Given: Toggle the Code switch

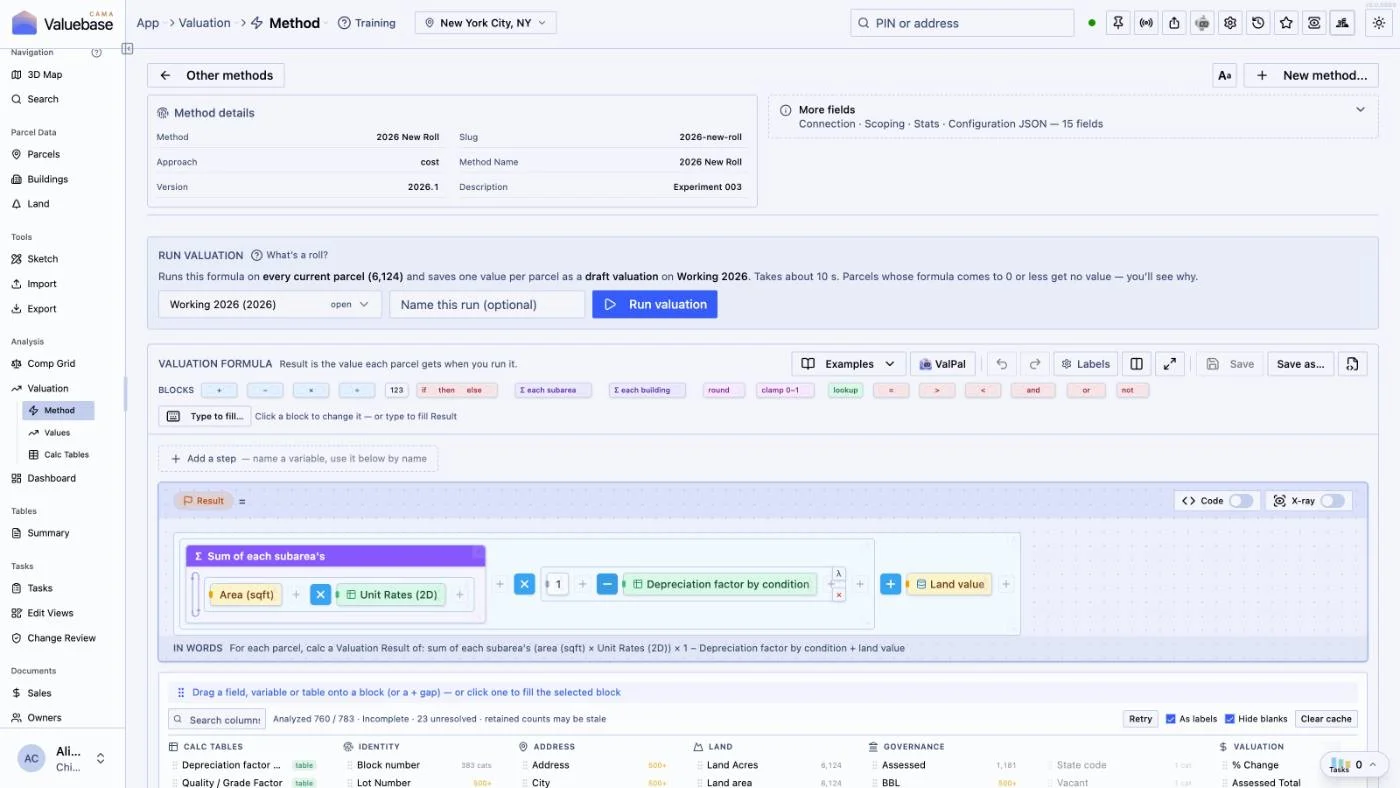Looking at the screenshot, I should click(x=1240, y=501).
